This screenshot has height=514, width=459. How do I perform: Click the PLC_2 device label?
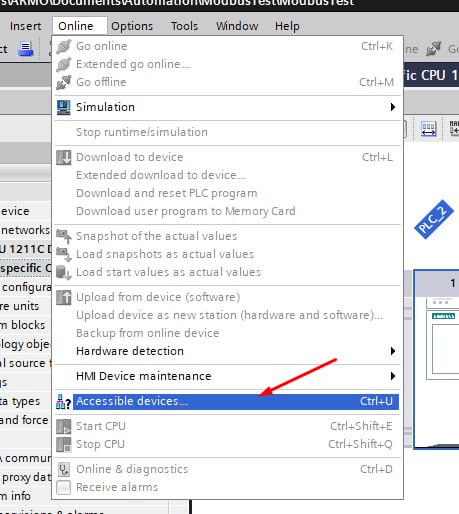(x=434, y=219)
